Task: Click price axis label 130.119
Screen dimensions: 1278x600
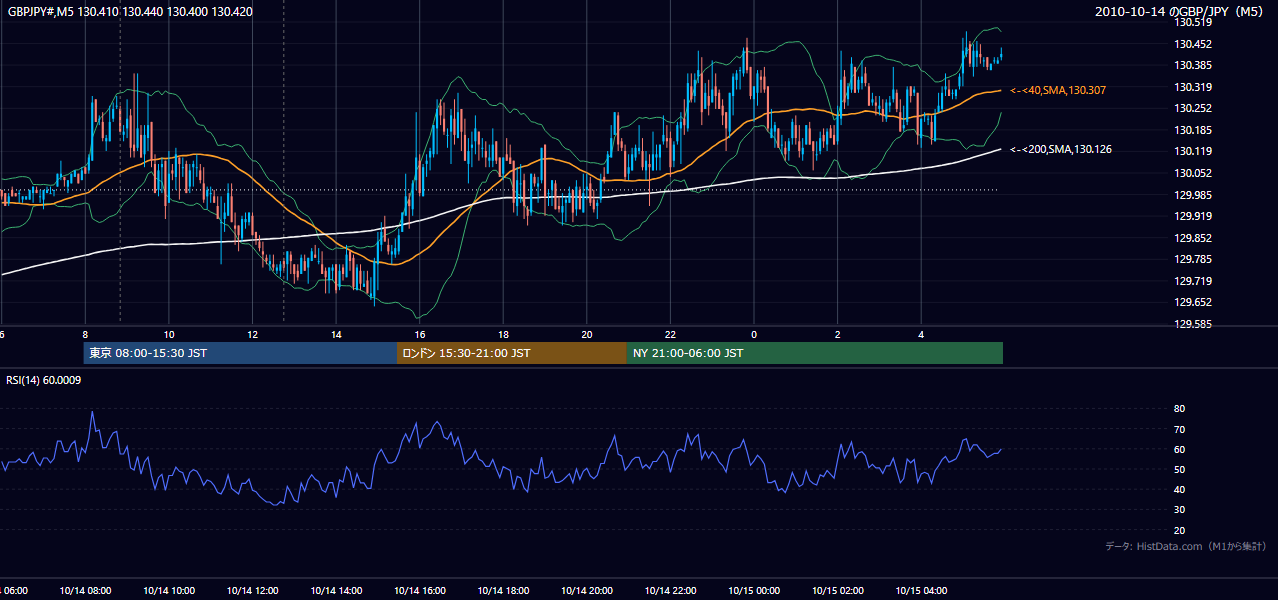Action: click(1193, 151)
